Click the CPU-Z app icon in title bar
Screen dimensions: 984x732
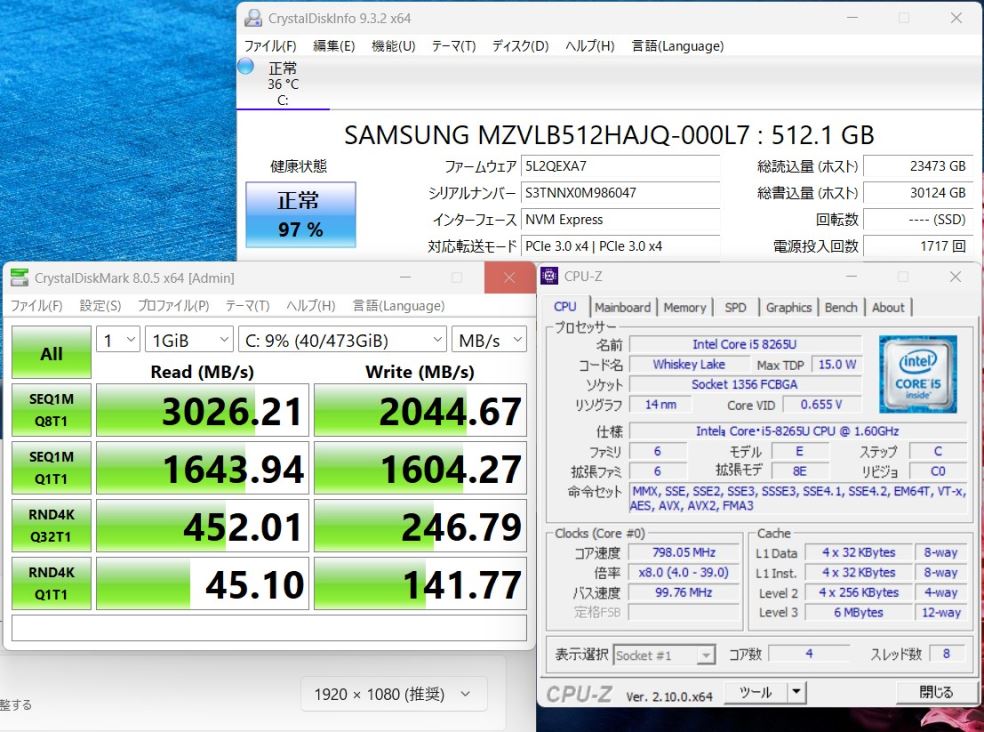click(549, 276)
